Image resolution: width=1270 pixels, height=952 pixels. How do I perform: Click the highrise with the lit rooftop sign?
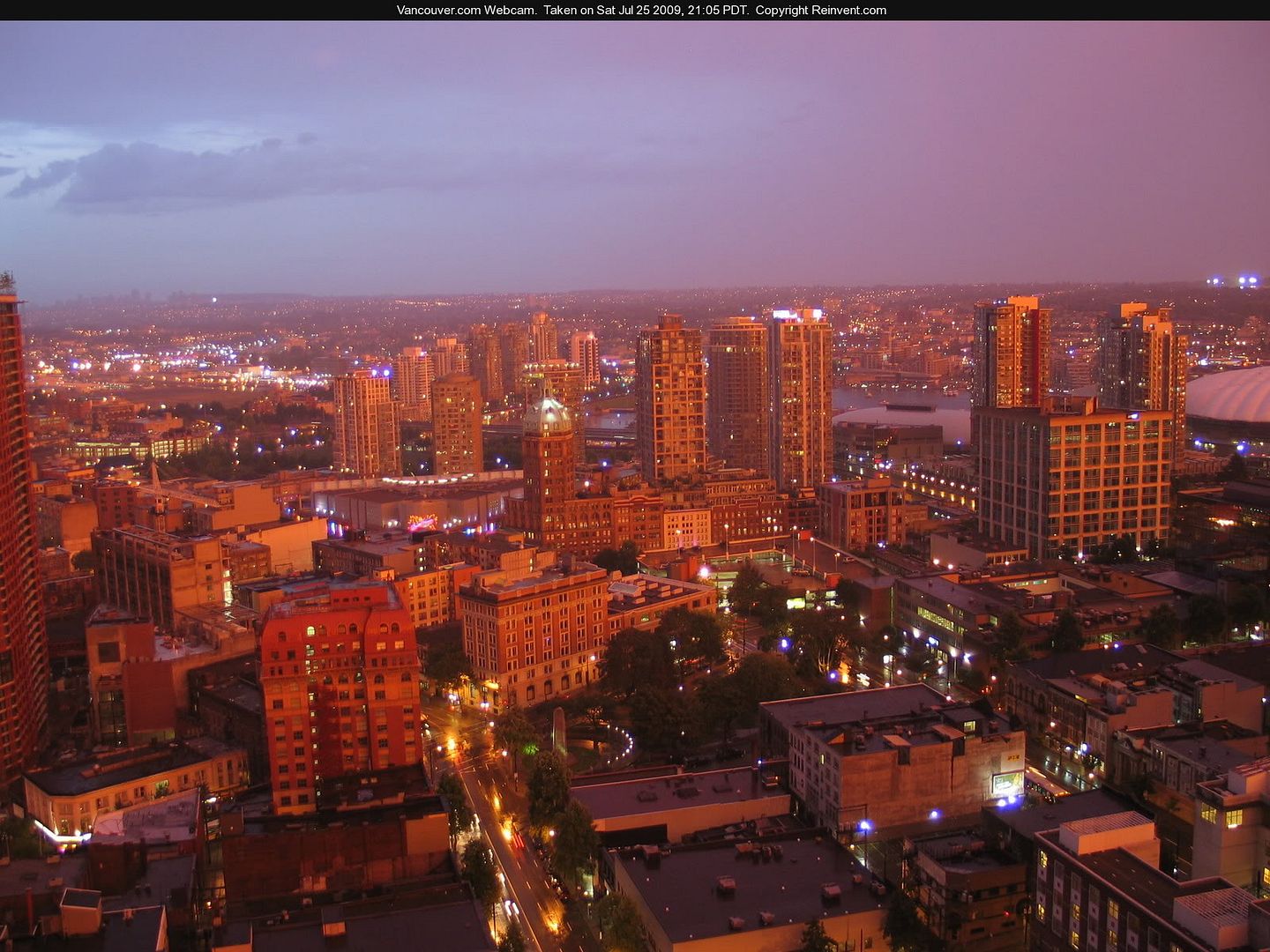click(x=801, y=397)
